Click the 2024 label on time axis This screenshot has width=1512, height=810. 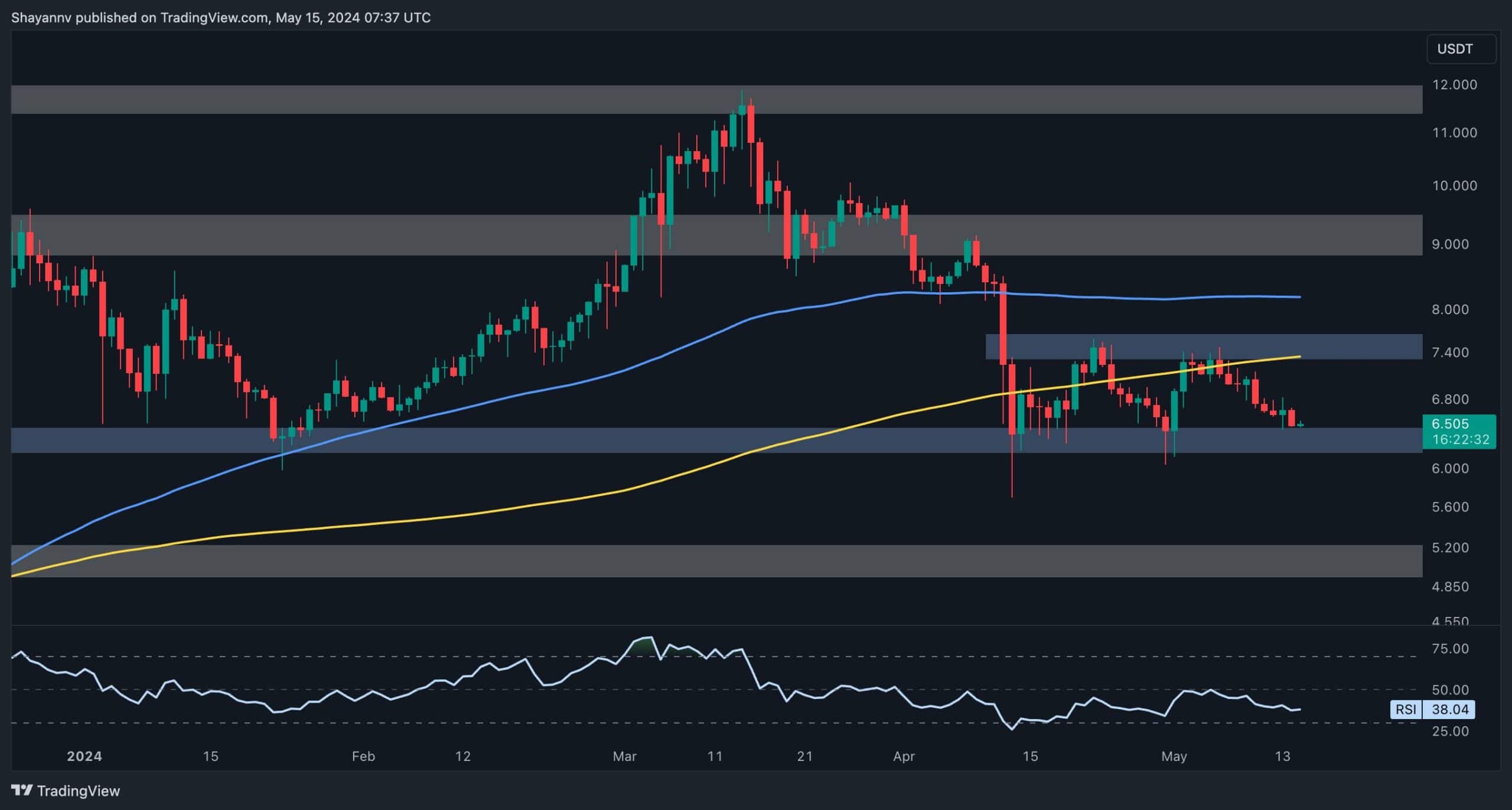(x=84, y=756)
